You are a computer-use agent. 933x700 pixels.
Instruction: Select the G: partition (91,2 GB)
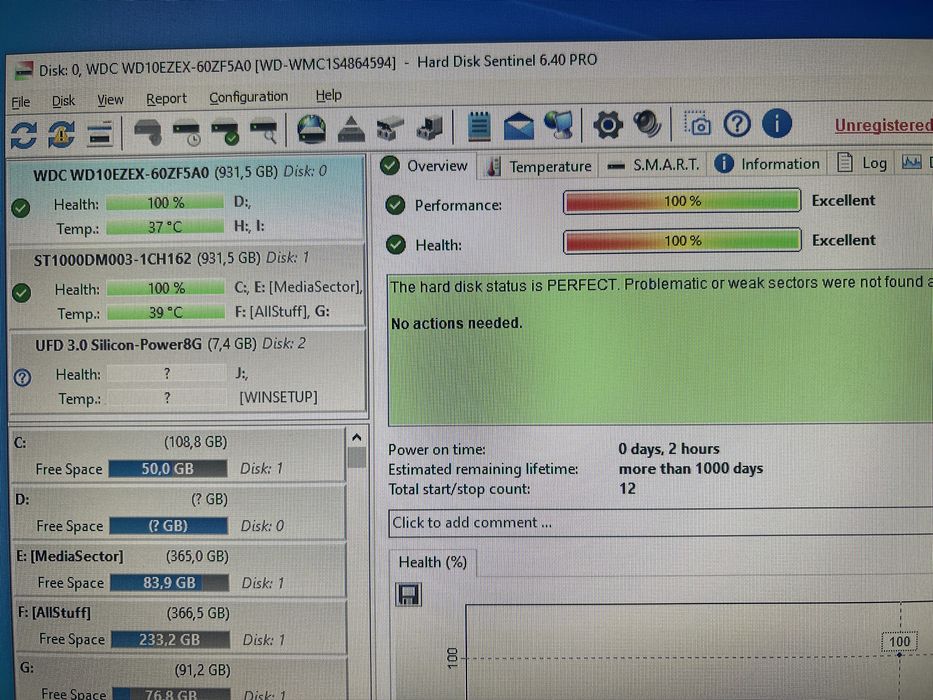(183, 679)
